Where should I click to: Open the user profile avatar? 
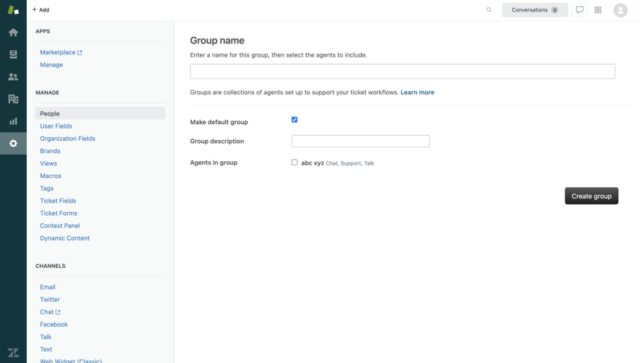click(620, 10)
